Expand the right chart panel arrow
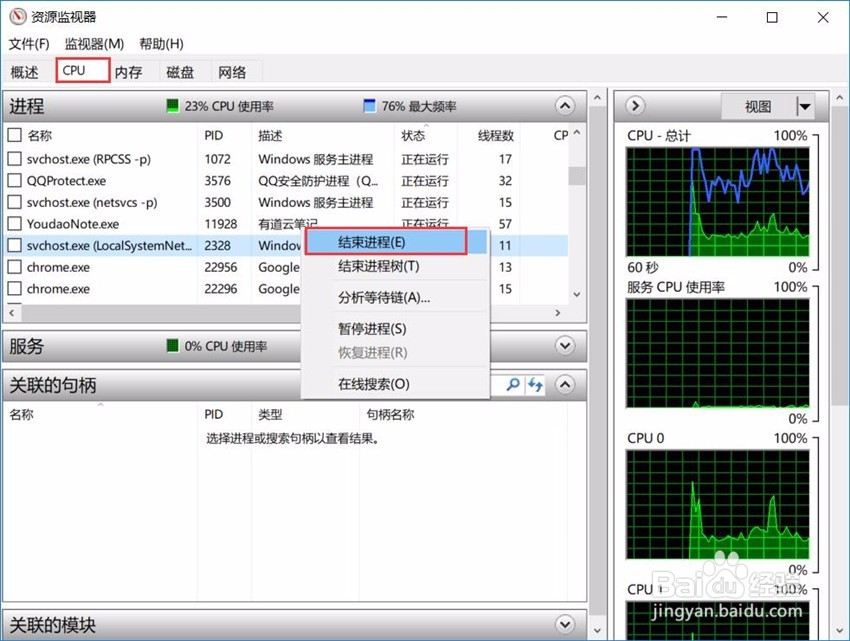 click(634, 106)
